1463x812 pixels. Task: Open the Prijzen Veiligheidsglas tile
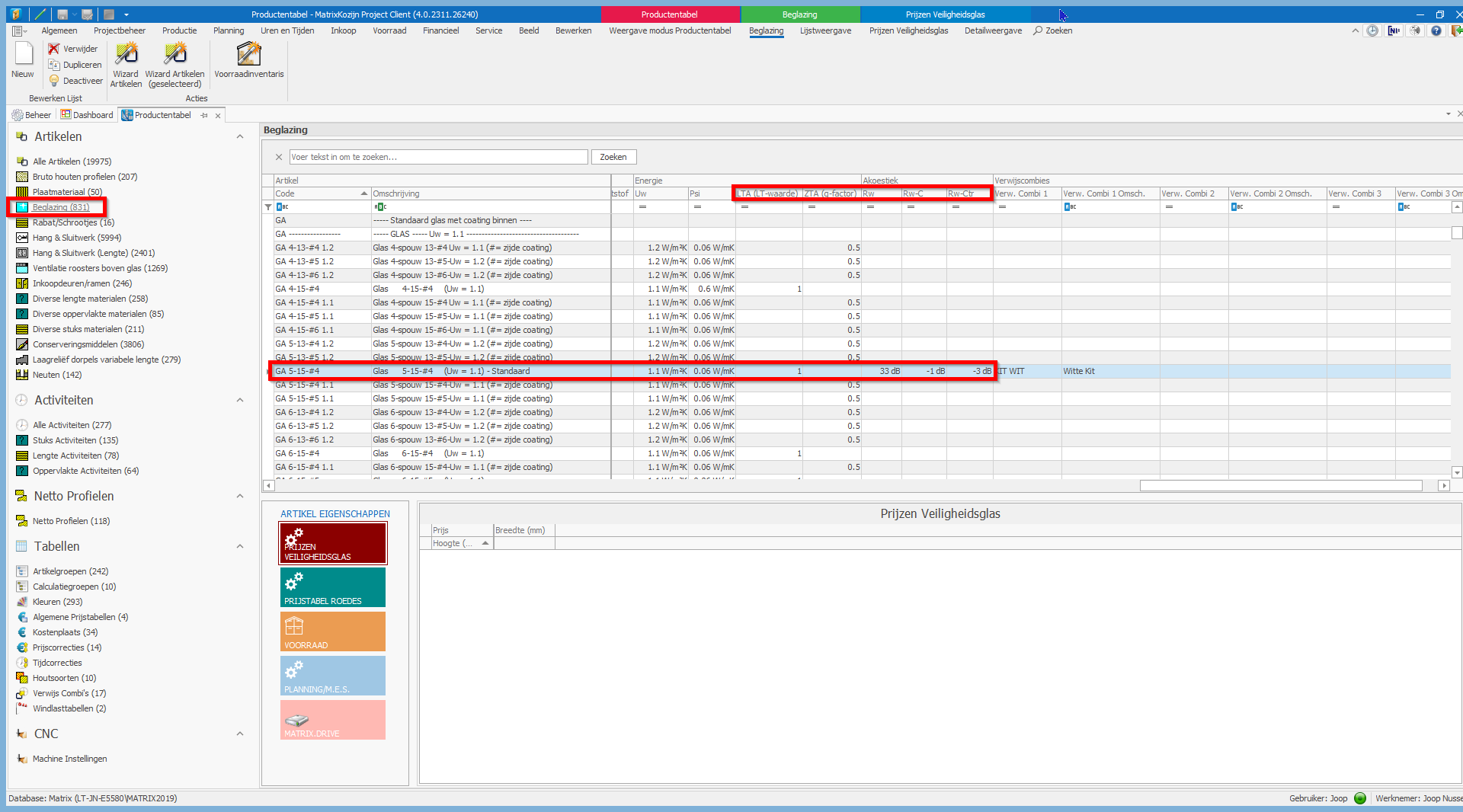click(333, 543)
